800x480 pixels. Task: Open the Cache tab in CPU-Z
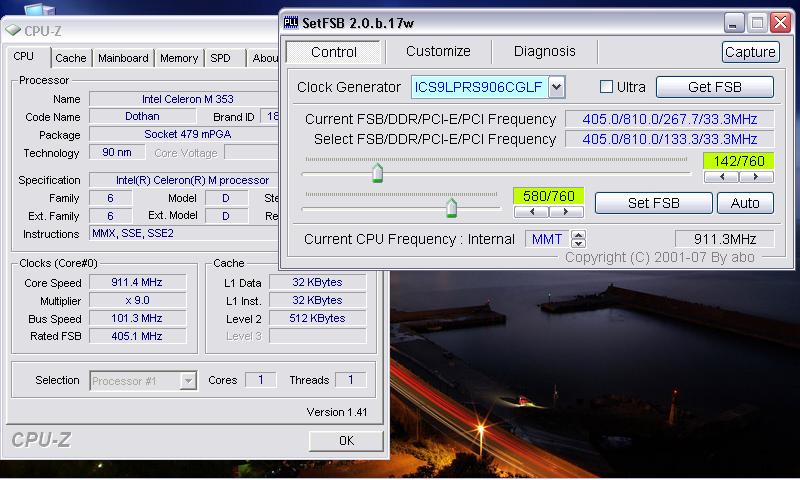(x=71, y=58)
